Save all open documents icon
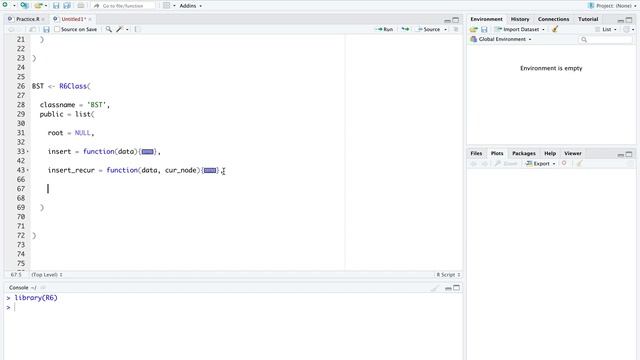The width and height of the screenshot is (640, 360). pos(67,6)
